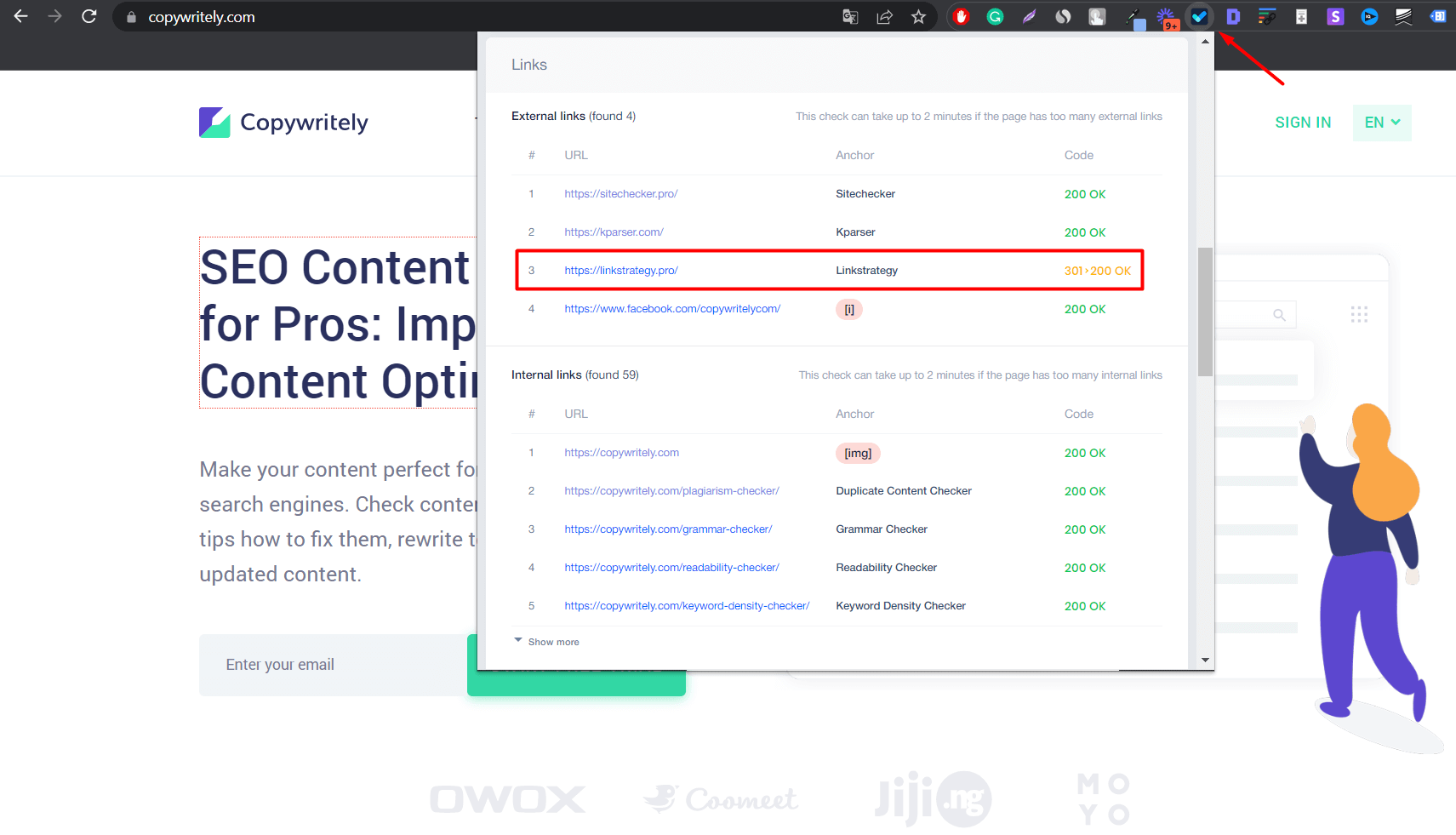Open the blue tag sidebar extension

coord(1437,16)
